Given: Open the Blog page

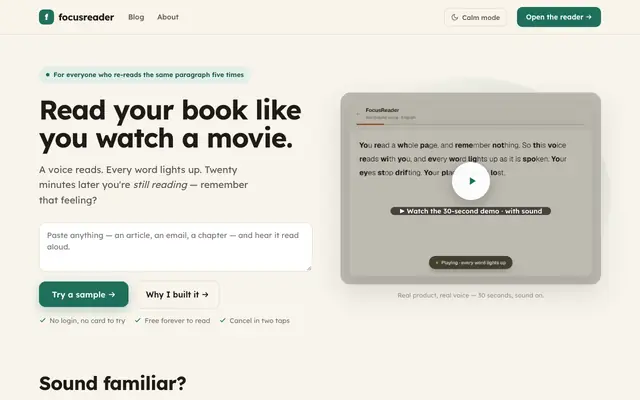Looking at the screenshot, I should click(x=136, y=17).
